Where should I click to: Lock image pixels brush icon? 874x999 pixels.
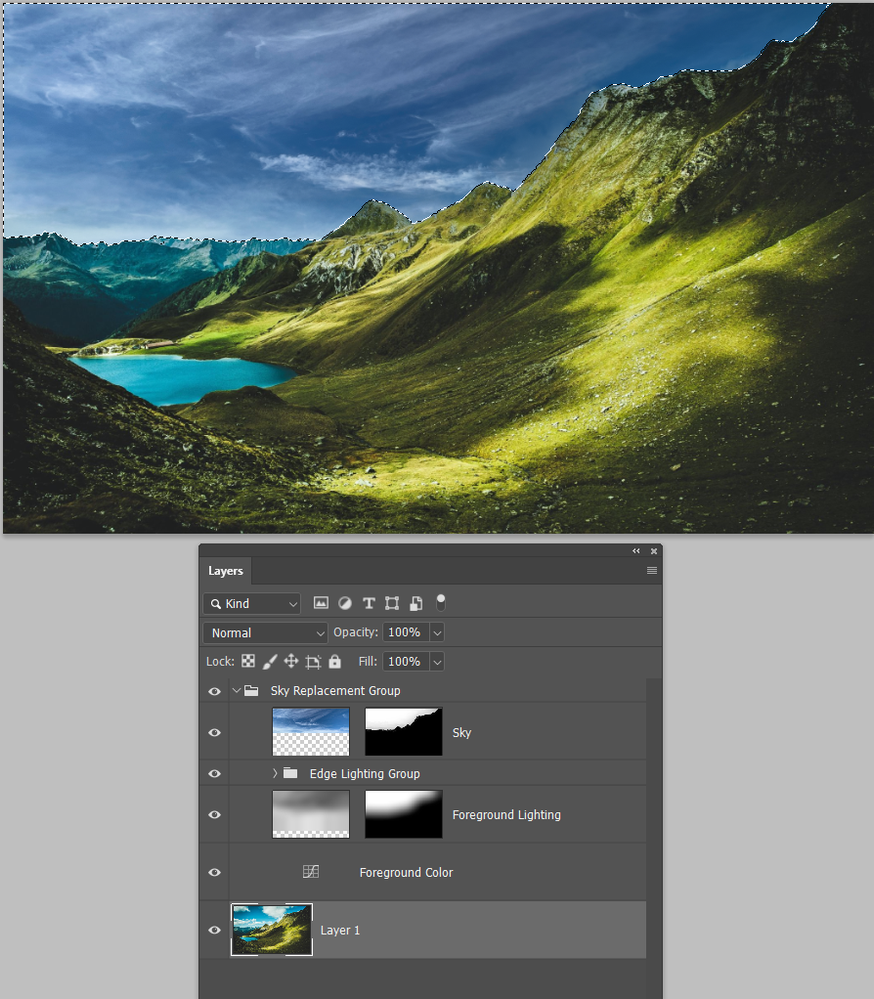[270, 661]
